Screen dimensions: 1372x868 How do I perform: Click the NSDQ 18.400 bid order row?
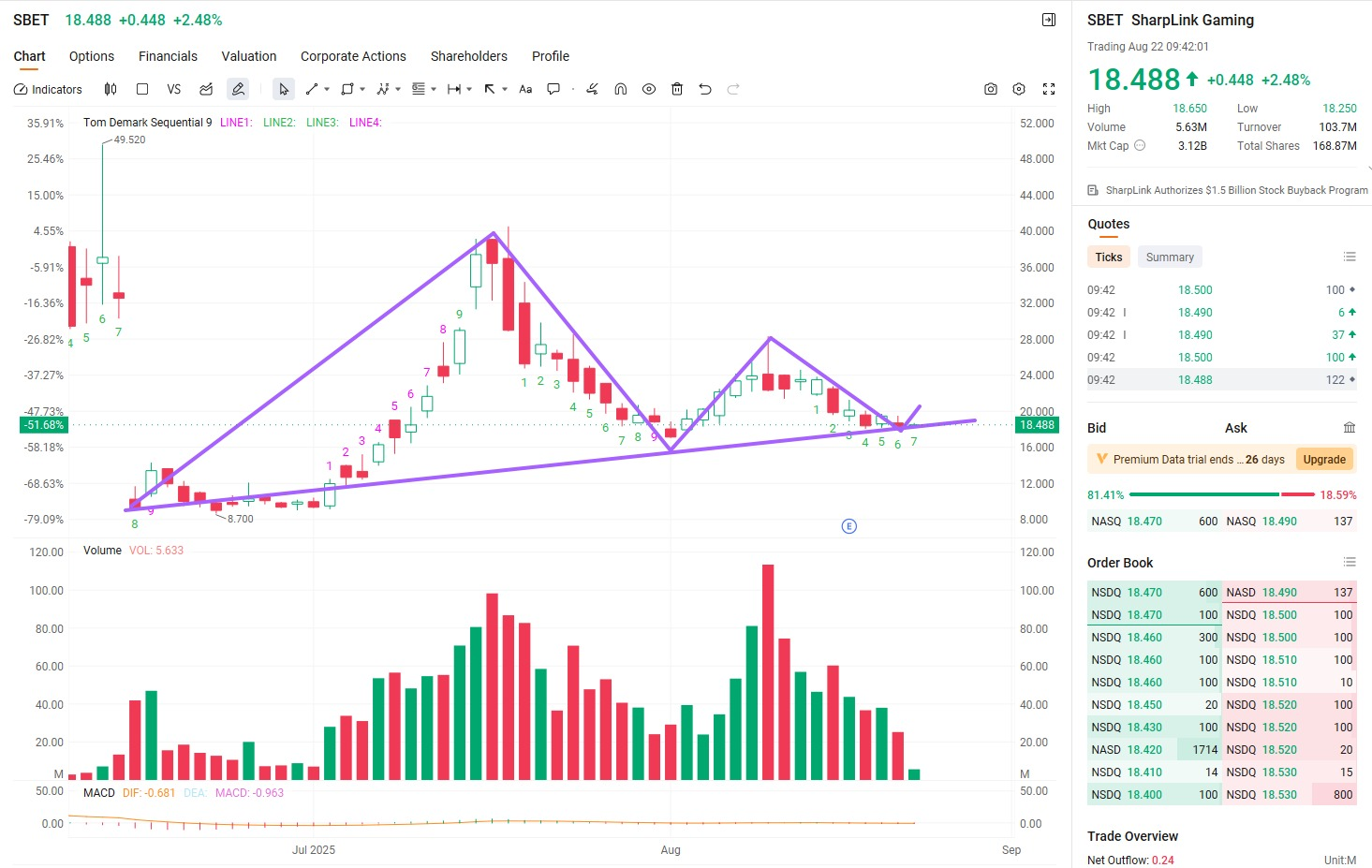coord(1155,795)
